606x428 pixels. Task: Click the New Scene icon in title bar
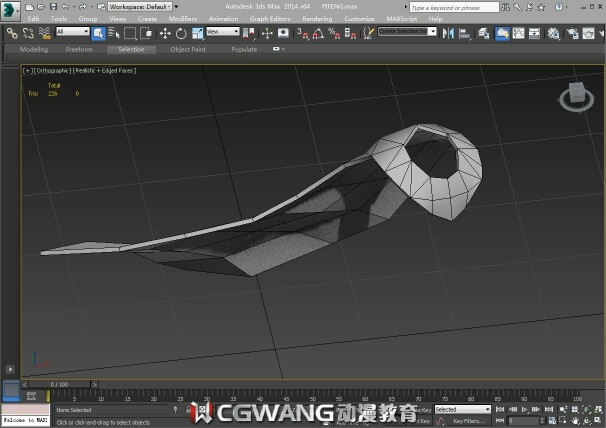coord(29,7)
